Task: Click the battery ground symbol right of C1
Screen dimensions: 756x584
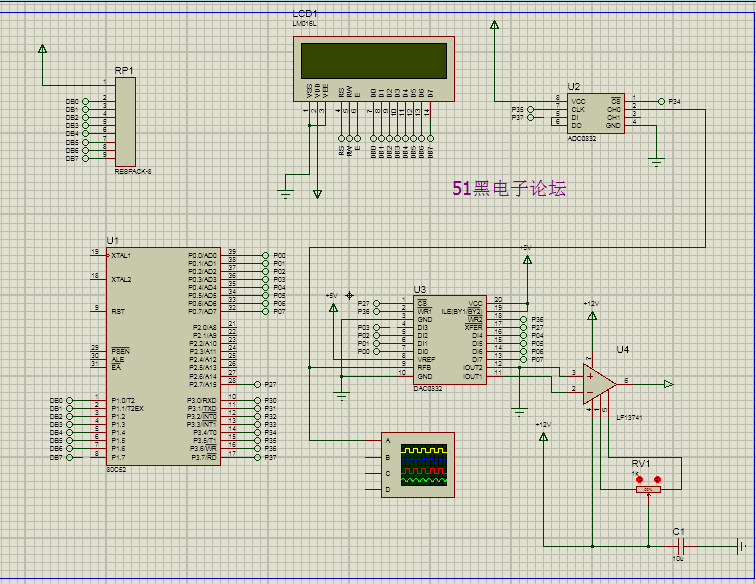Action: click(x=742, y=547)
